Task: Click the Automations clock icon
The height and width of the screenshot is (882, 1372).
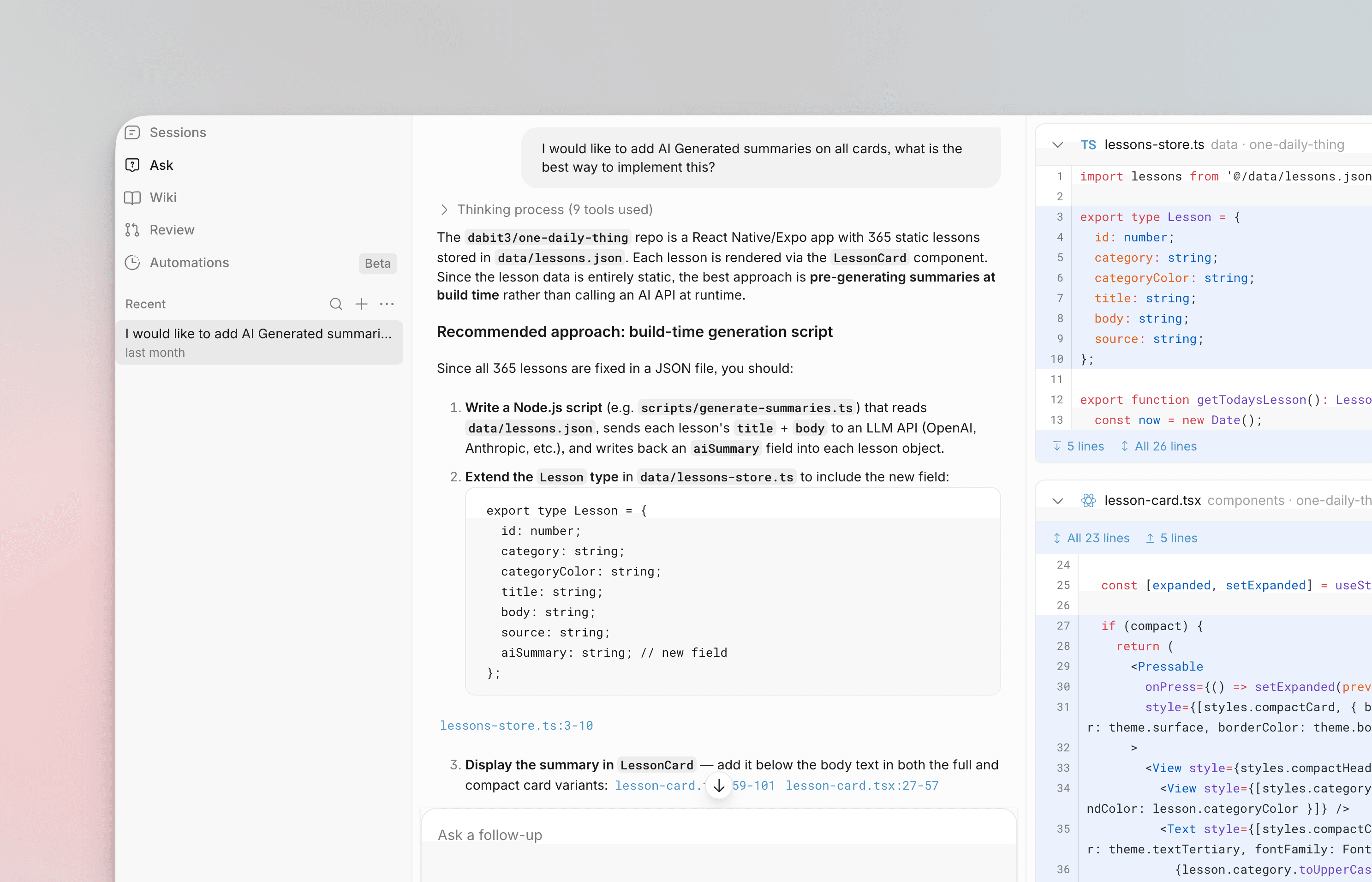Action: [x=132, y=262]
